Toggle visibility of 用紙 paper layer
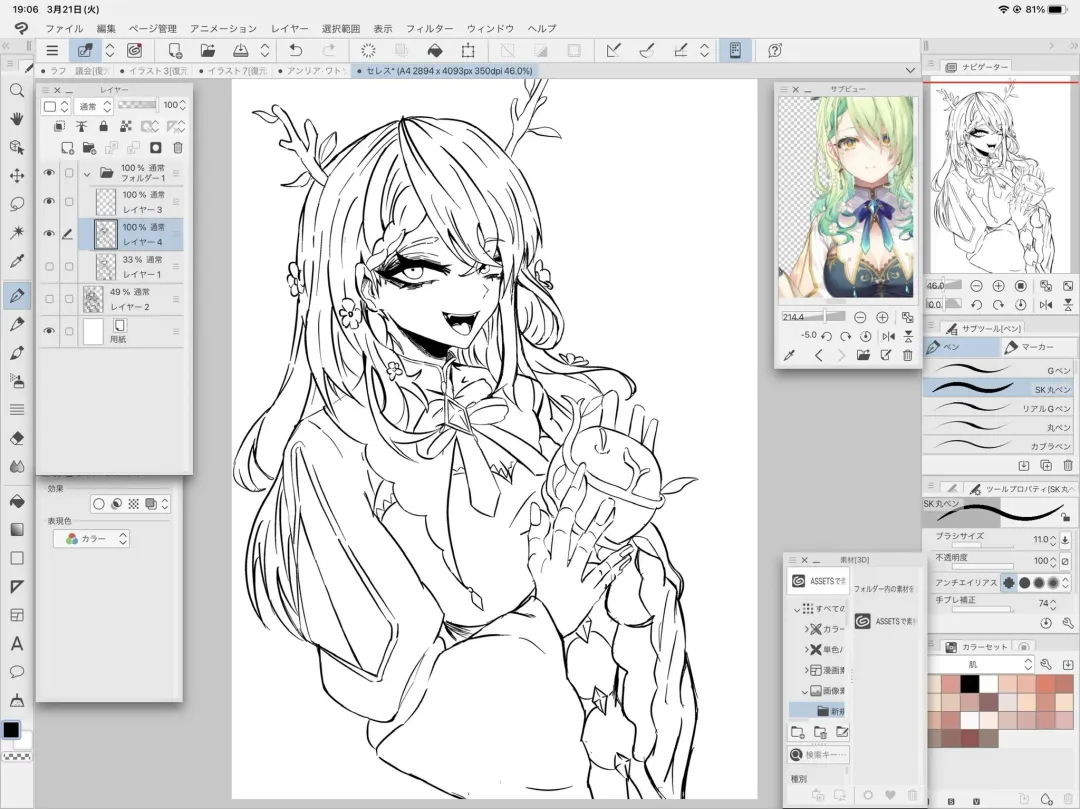 [x=49, y=331]
